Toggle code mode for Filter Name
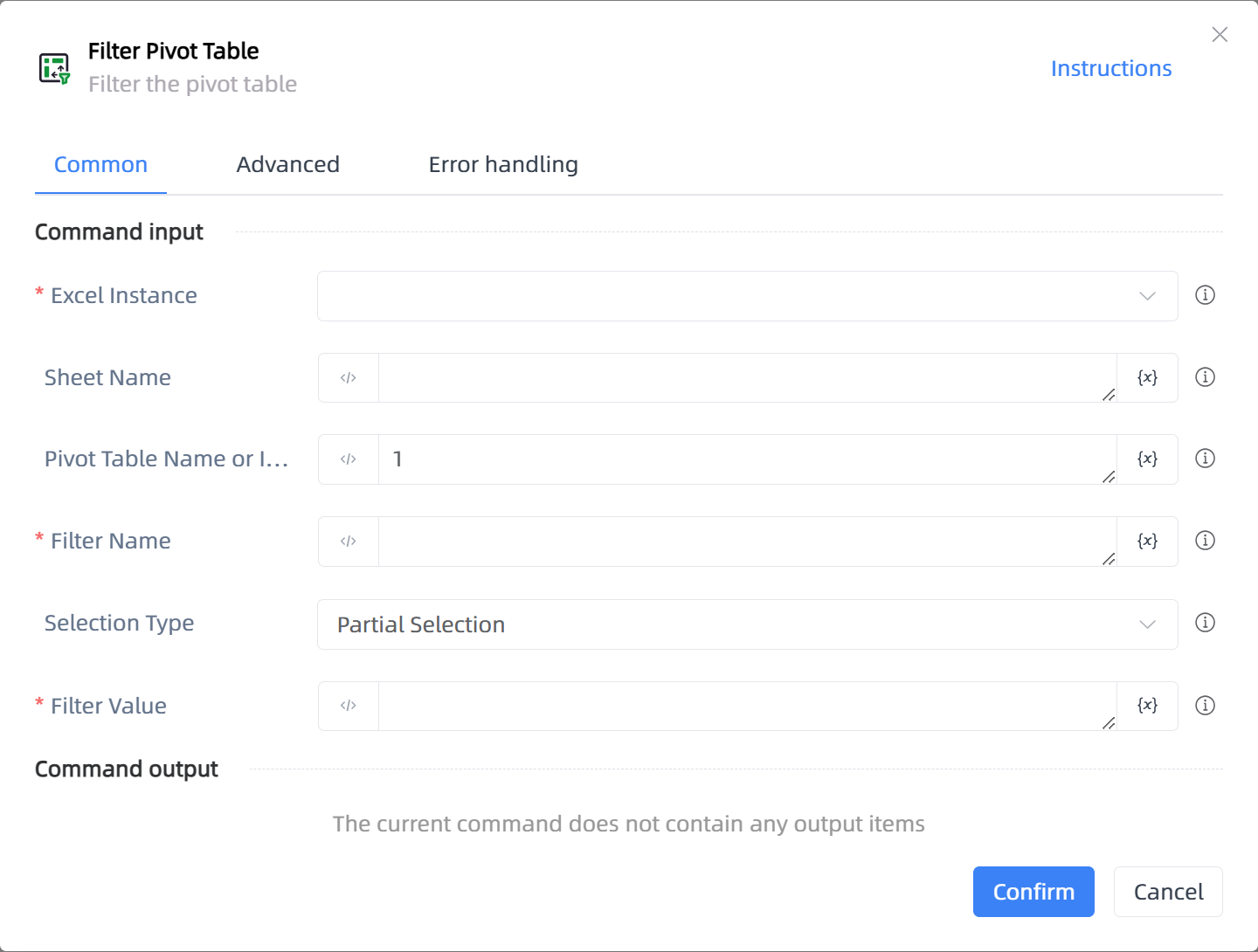The image size is (1258, 952). (349, 542)
